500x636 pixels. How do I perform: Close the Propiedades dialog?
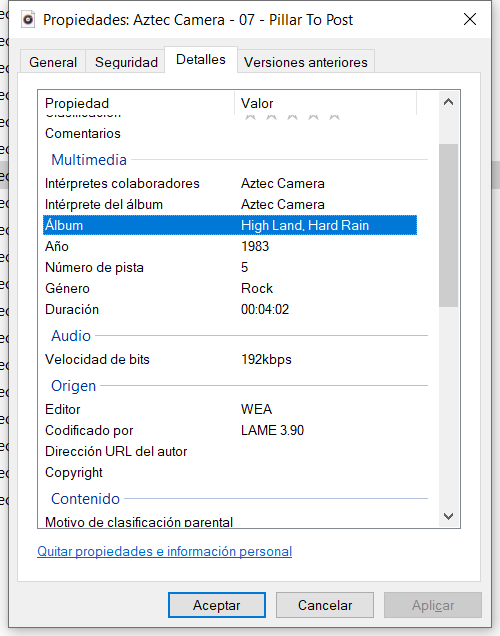(470, 19)
